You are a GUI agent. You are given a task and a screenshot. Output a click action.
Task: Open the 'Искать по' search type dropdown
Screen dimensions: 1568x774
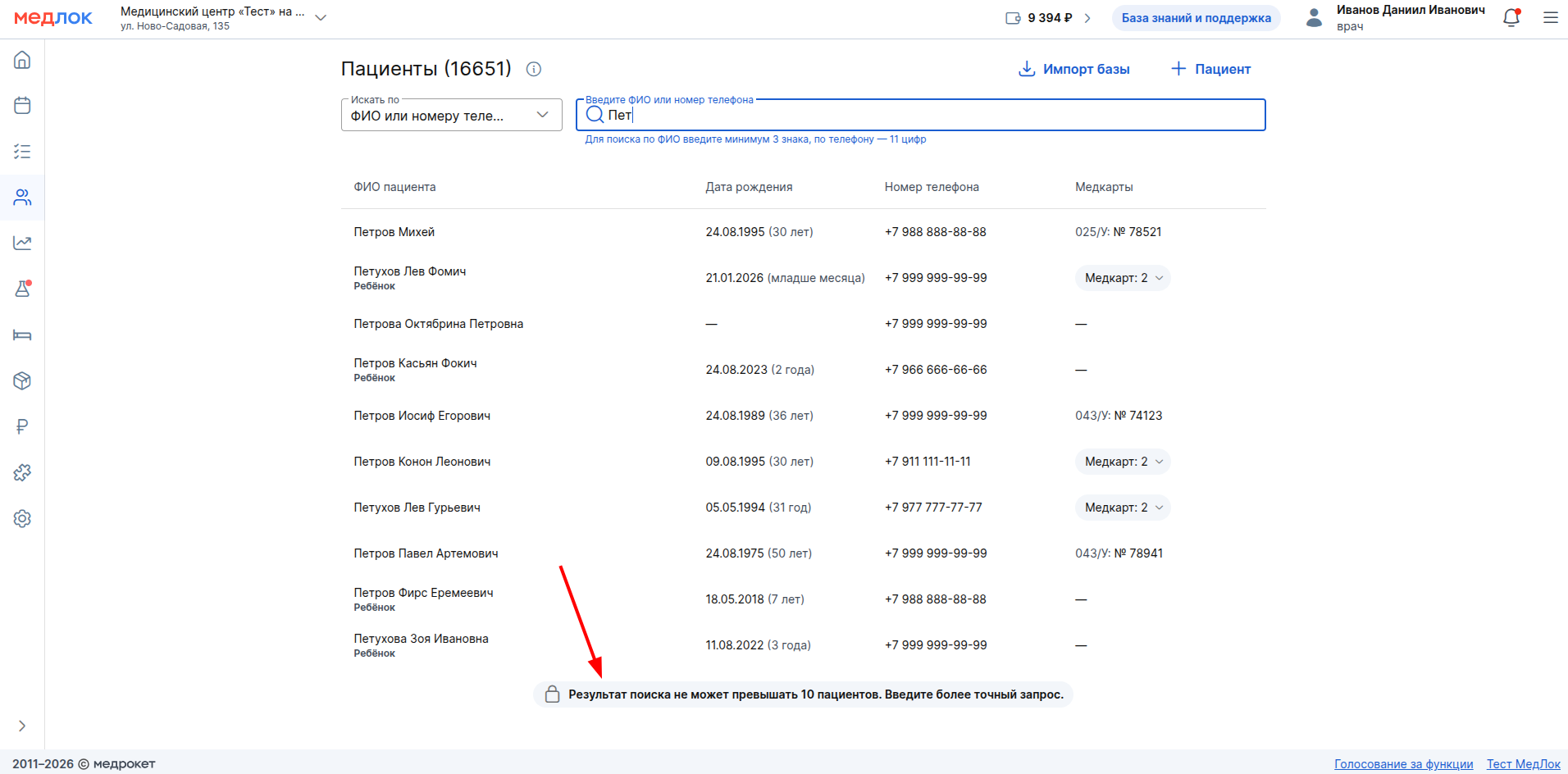(x=451, y=115)
